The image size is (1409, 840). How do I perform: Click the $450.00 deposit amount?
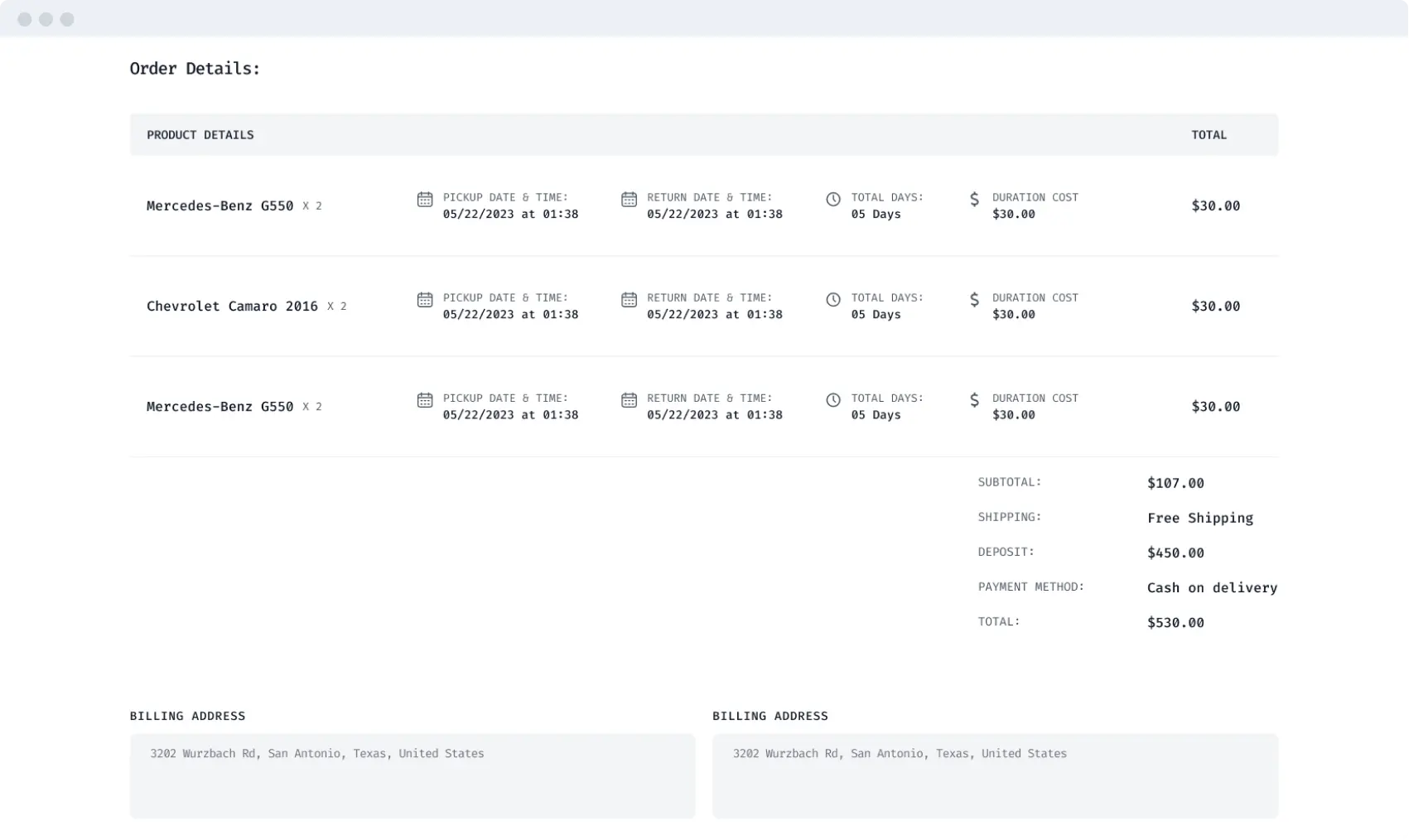pos(1175,553)
